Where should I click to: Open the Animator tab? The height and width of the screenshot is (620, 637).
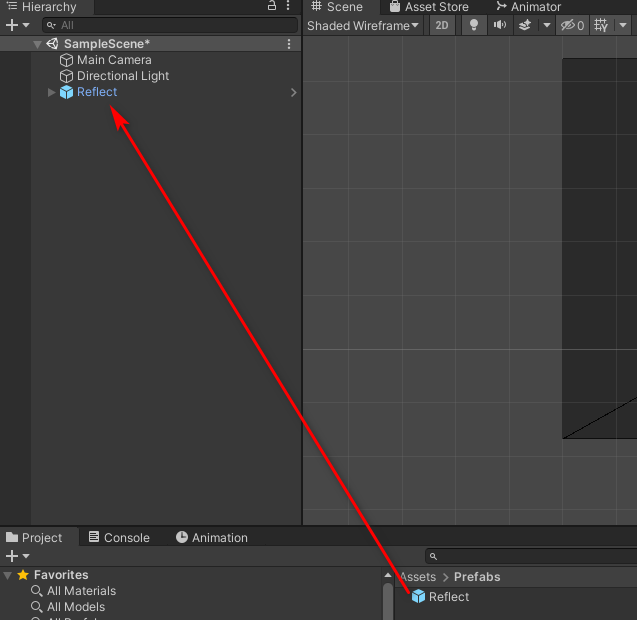529,7
